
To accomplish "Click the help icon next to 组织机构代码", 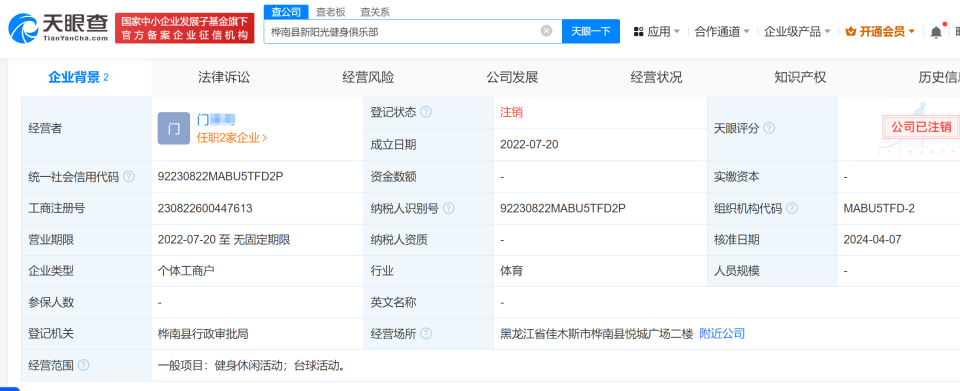I will pos(792,209).
